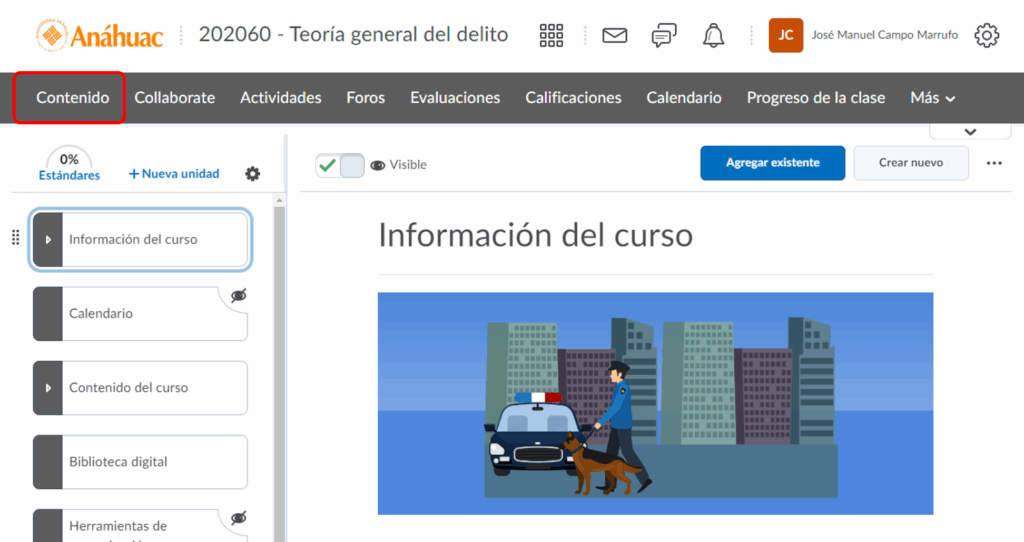The width and height of the screenshot is (1024, 542).
Task: Expand the Más navigation dropdown
Action: tap(932, 98)
